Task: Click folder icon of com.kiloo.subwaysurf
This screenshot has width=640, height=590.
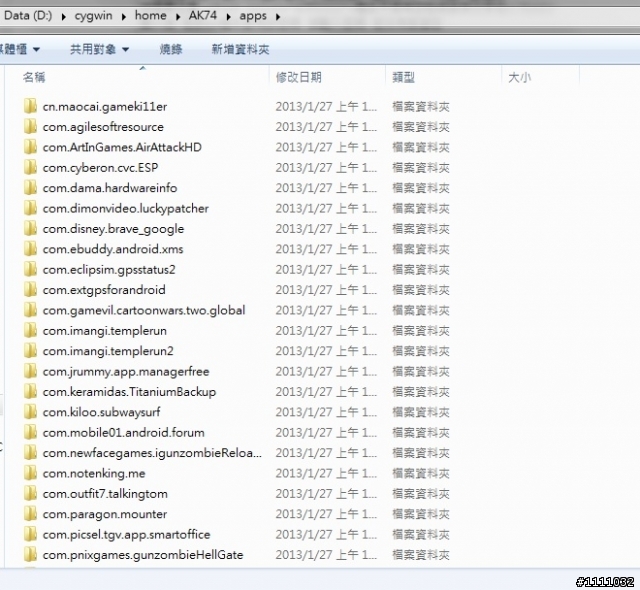Action: pyautogui.click(x=31, y=413)
